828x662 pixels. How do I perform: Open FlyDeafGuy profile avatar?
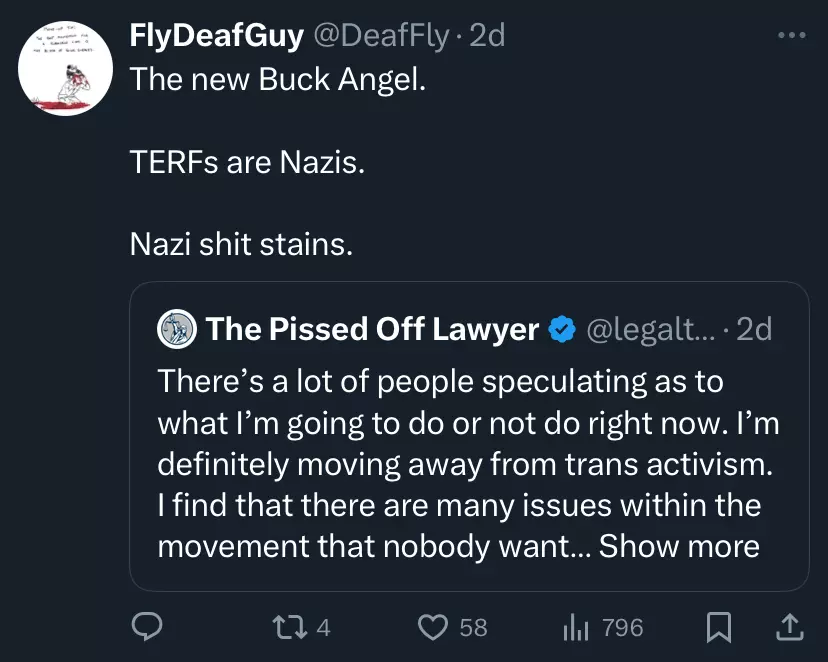click(x=65, y=68)
